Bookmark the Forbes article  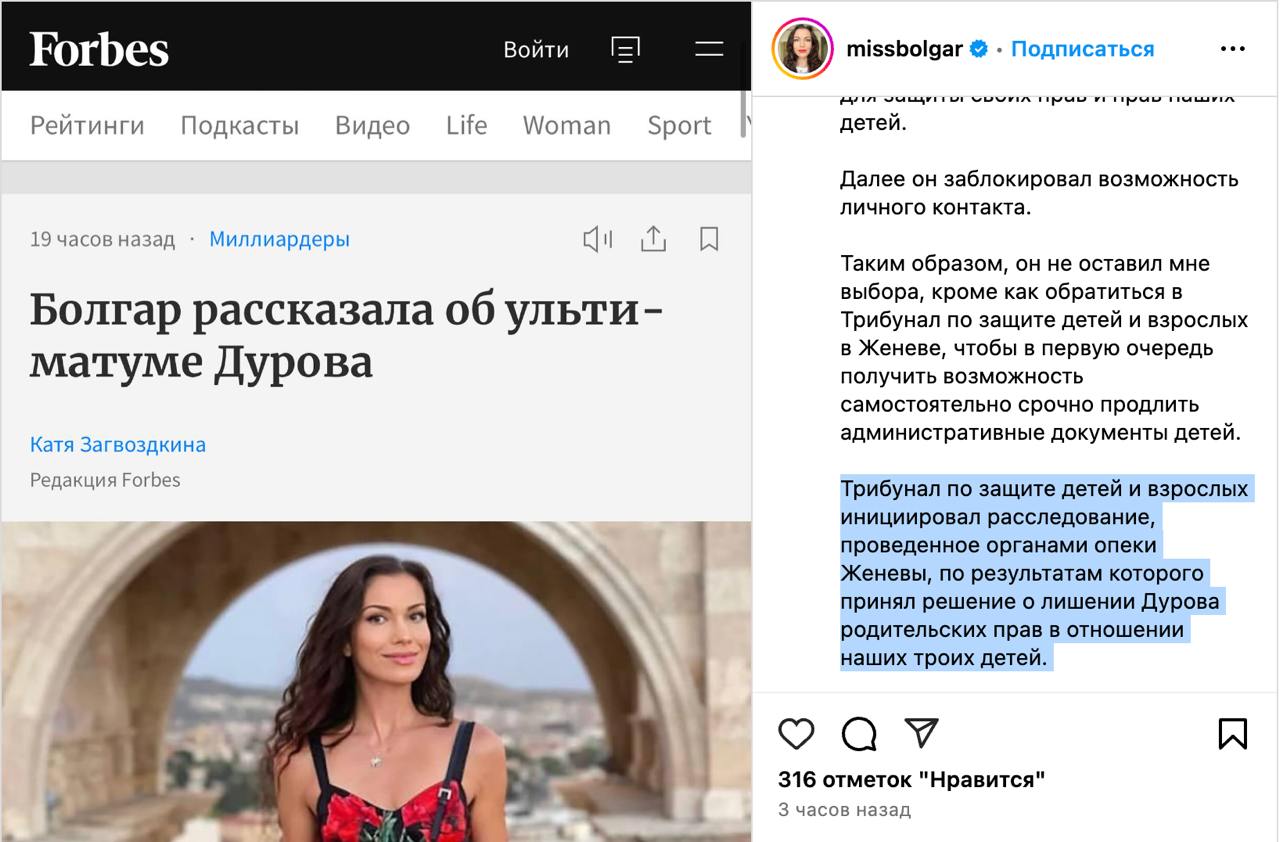[709, 239]
